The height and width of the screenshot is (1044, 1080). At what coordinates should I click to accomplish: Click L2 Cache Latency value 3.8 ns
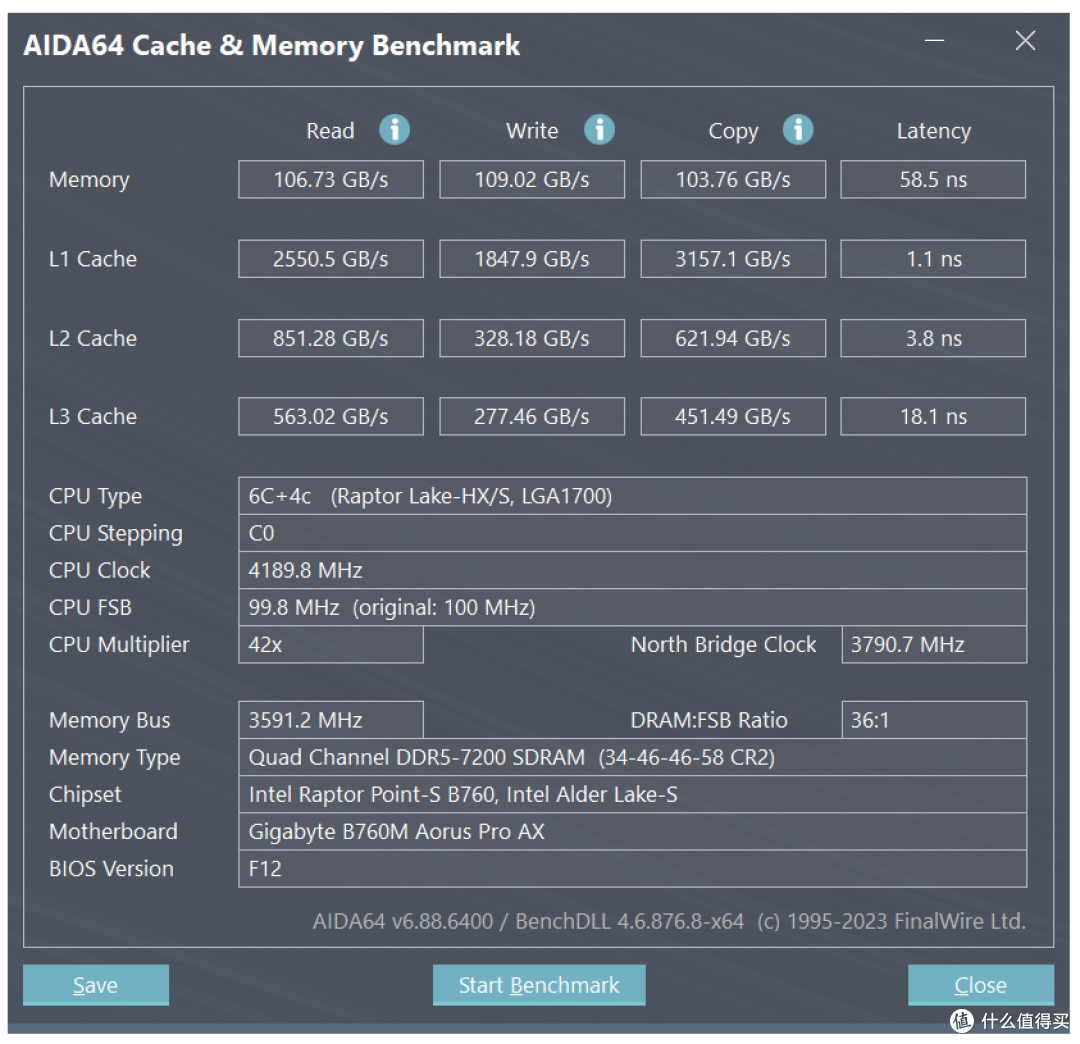(933, 338)
